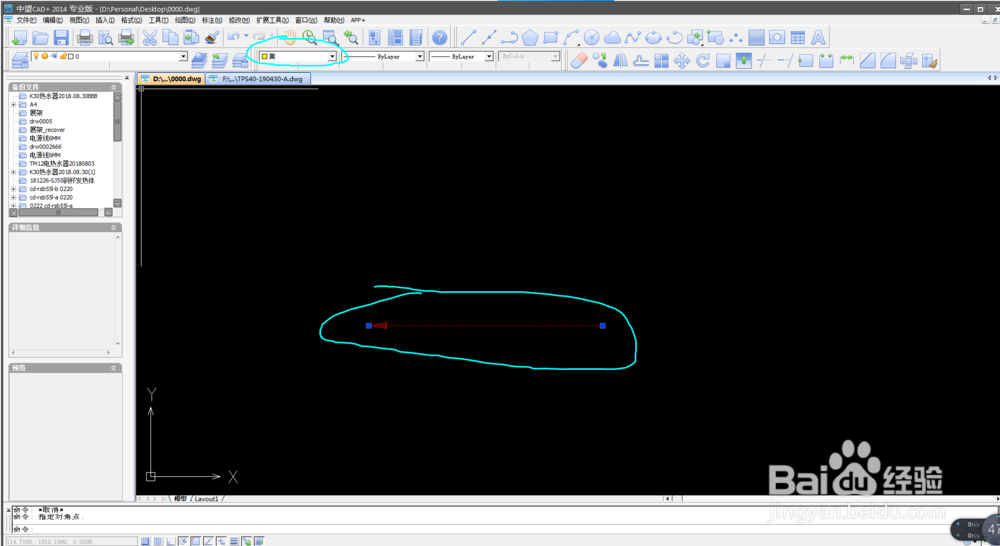Open the 格式 menu
The height and width of the screenshot is (546, 1000).
[131, 20]
